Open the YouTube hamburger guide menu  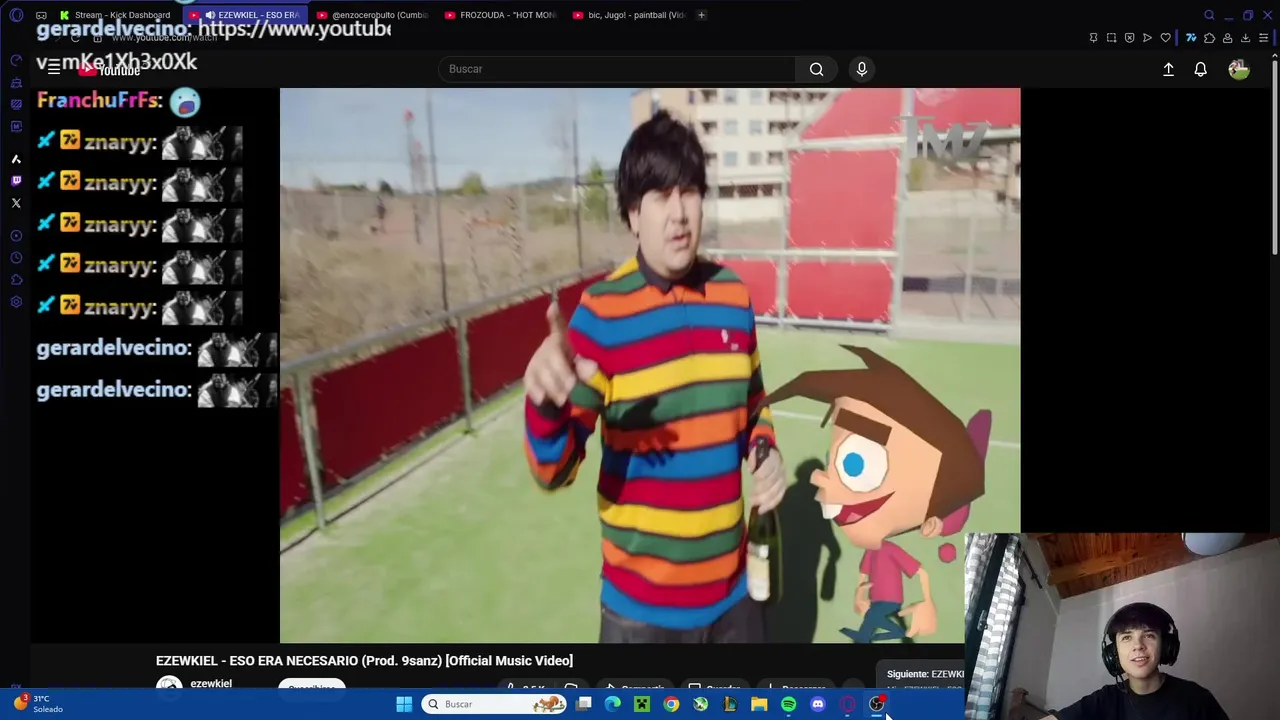pos(54,69)
